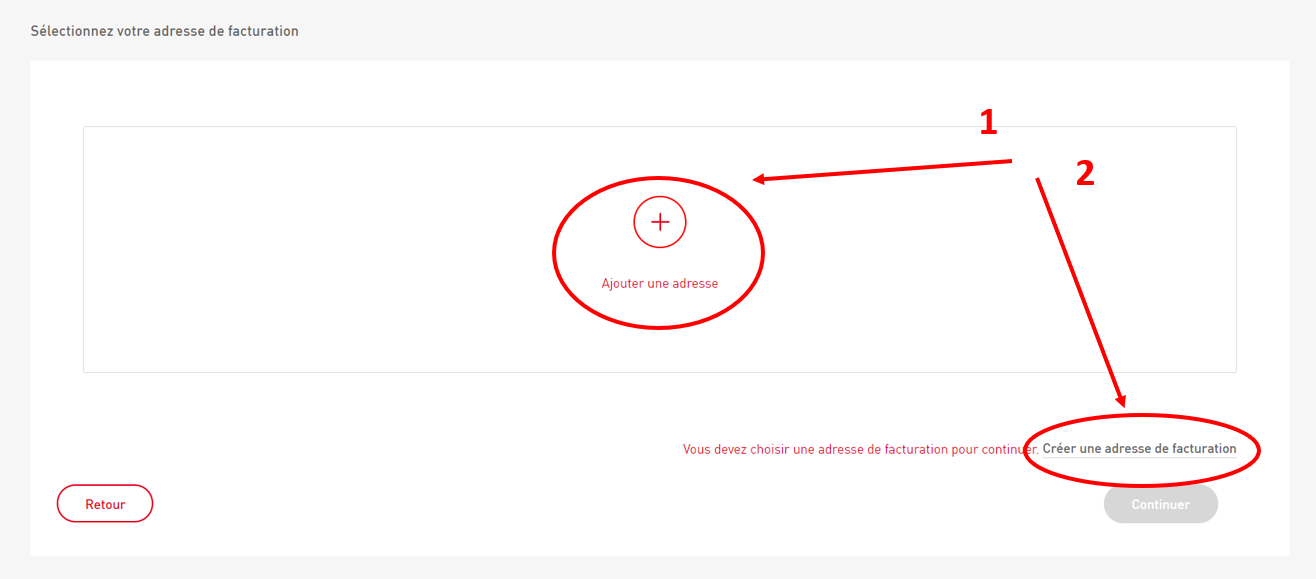Open the 'Créer une adresse de facturation' link

[1139, 449]
